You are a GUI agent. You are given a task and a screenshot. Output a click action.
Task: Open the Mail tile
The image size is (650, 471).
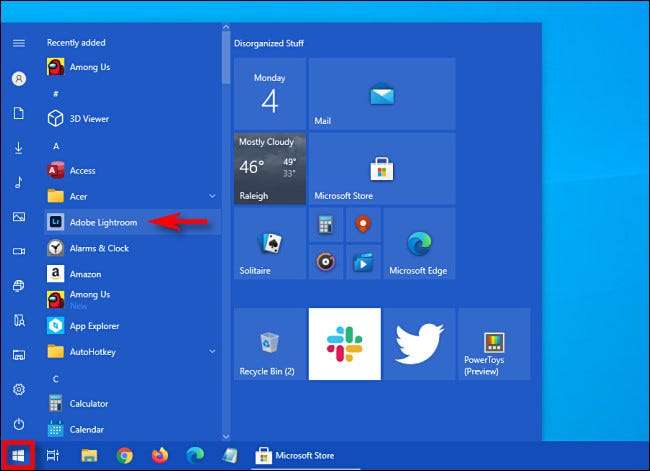[381, 93]
